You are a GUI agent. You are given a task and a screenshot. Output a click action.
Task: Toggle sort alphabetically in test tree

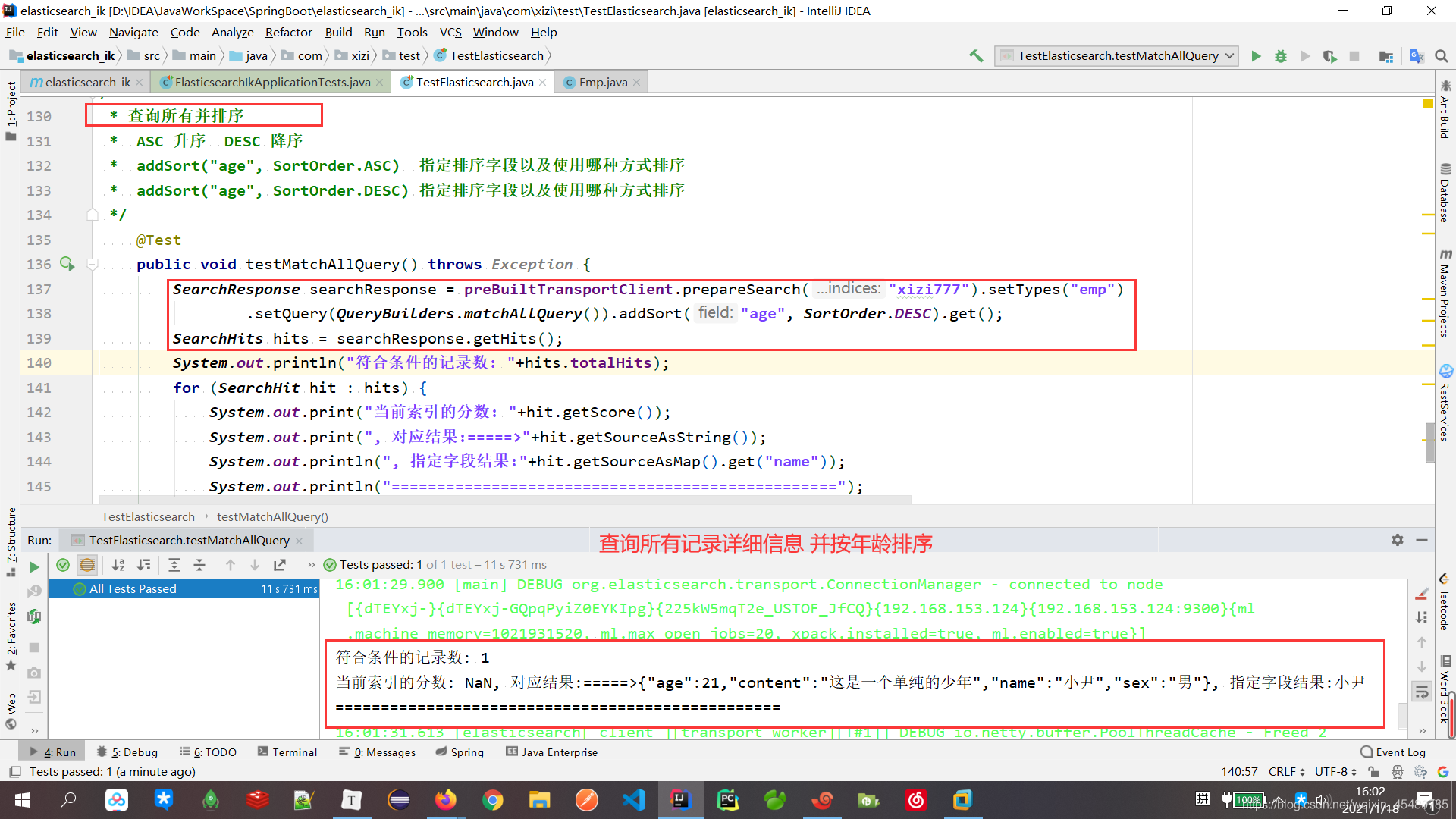pyautogui.click(x=118, y=565)
